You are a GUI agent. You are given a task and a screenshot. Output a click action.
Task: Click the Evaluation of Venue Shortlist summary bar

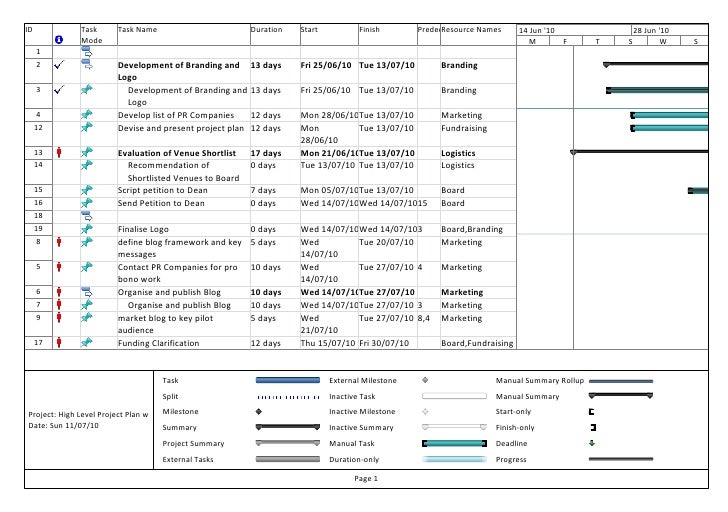tap(639, 152)
